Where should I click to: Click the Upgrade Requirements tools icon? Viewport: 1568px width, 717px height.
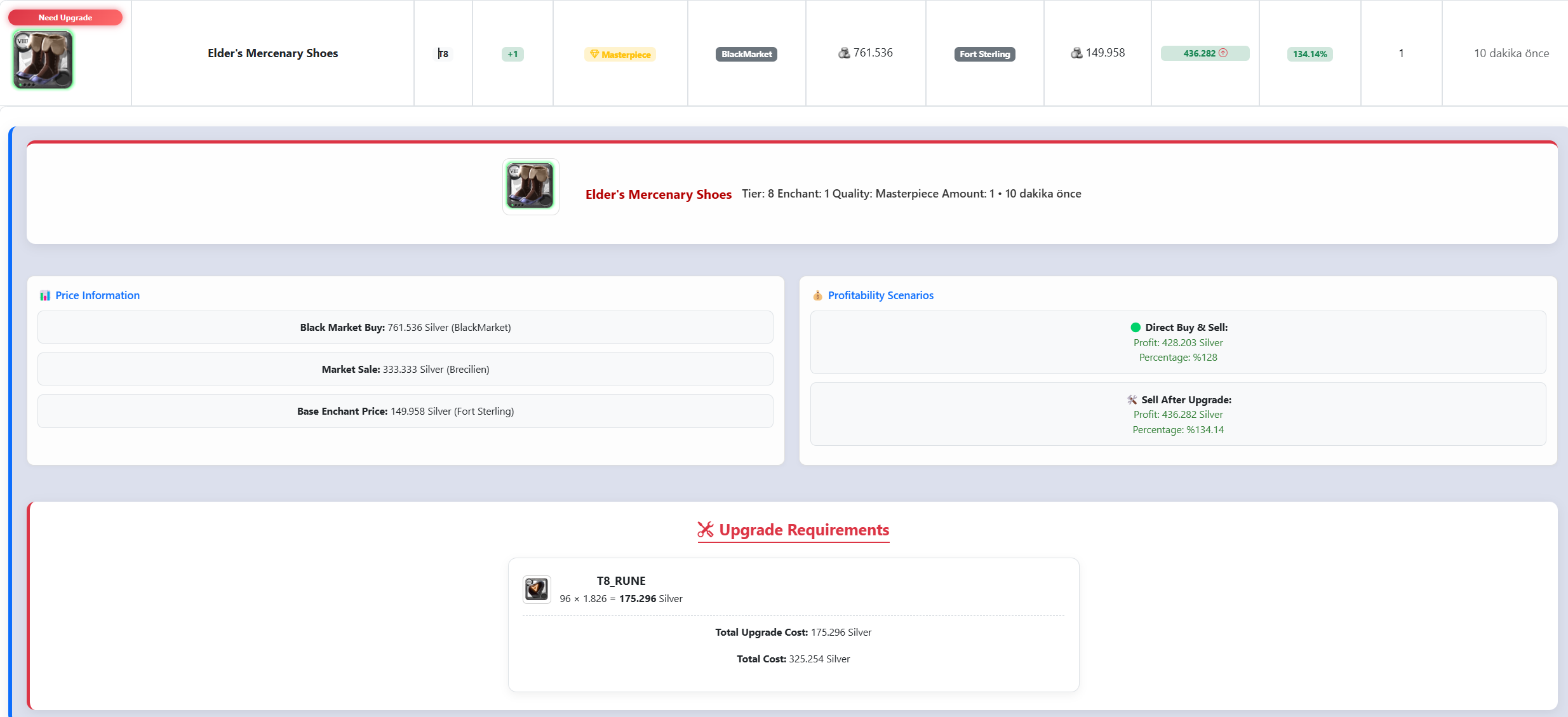point(706,530)
